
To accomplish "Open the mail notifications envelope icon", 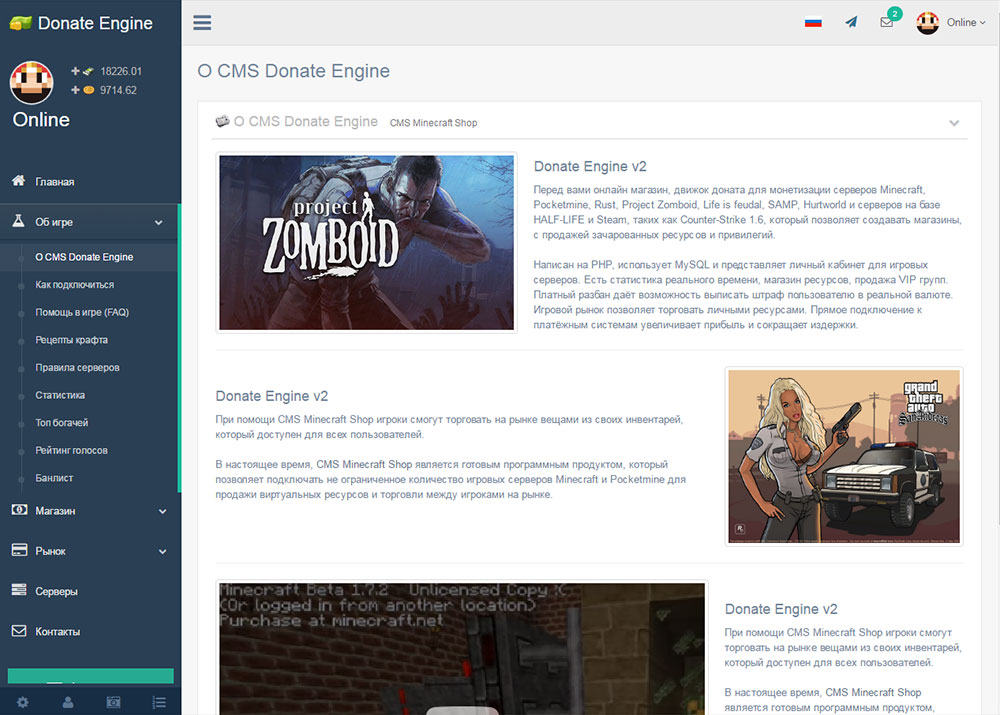I will [886, 22].
